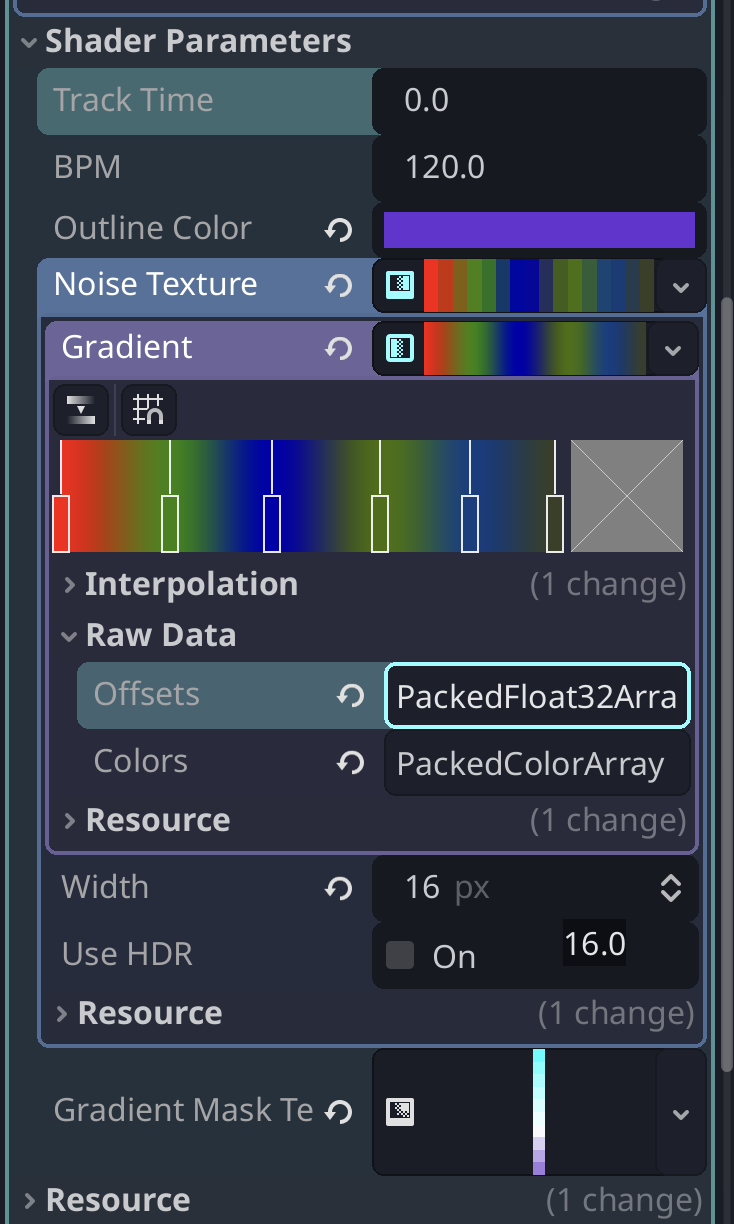Viewport: 734px width, 1224px height.
Task: Click the Track Time value field
Action: tap(539, 100)
